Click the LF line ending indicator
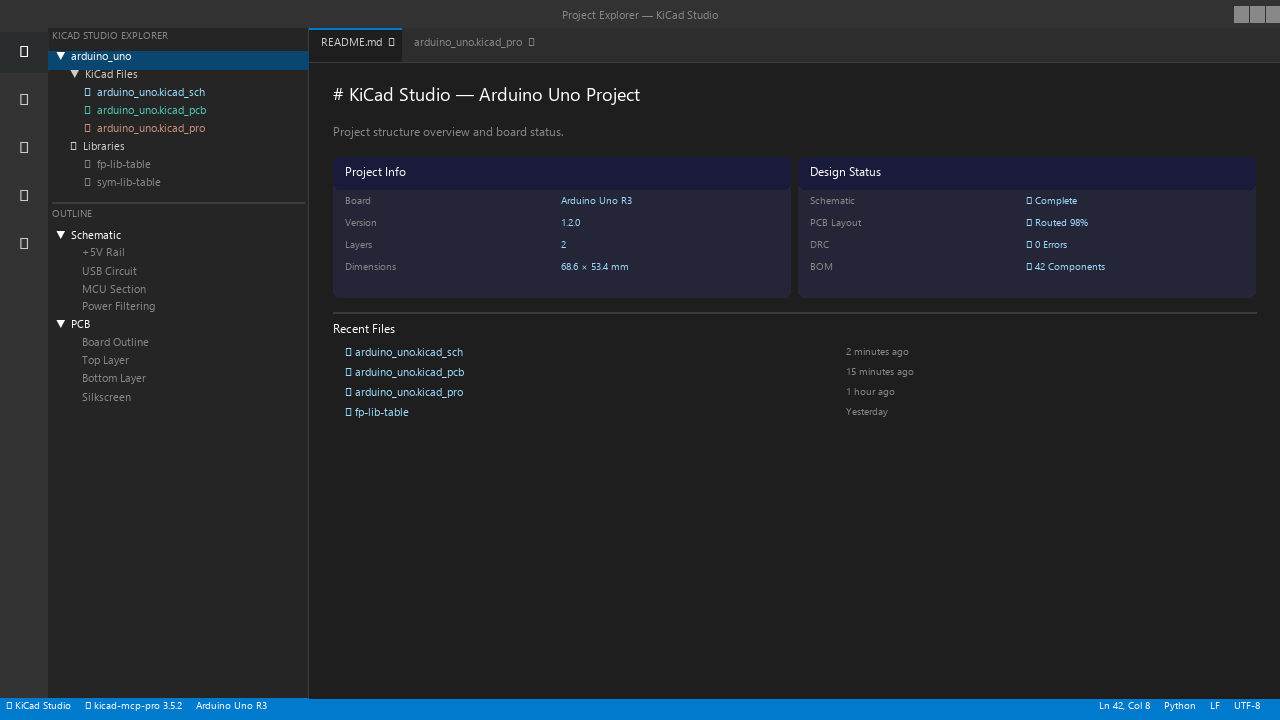This screenshot has width=1280, height=720. coord(1215,706)
